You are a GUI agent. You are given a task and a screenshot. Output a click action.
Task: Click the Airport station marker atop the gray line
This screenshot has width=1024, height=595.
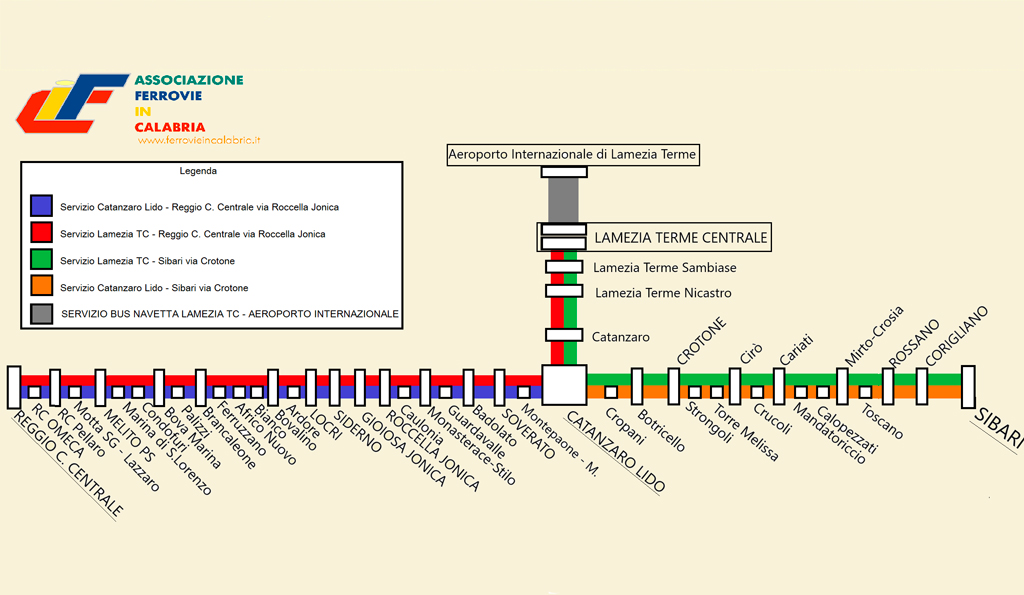[x=564, y=172]
